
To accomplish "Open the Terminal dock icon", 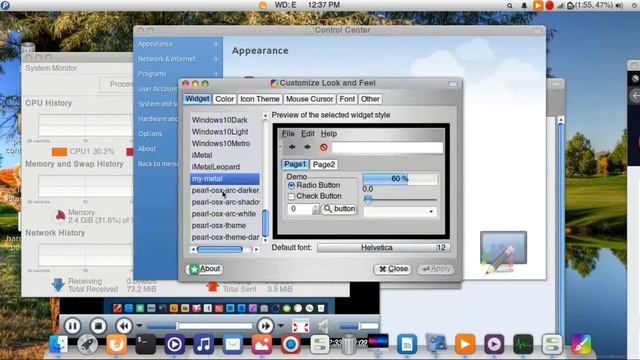I will pos(145,345).
